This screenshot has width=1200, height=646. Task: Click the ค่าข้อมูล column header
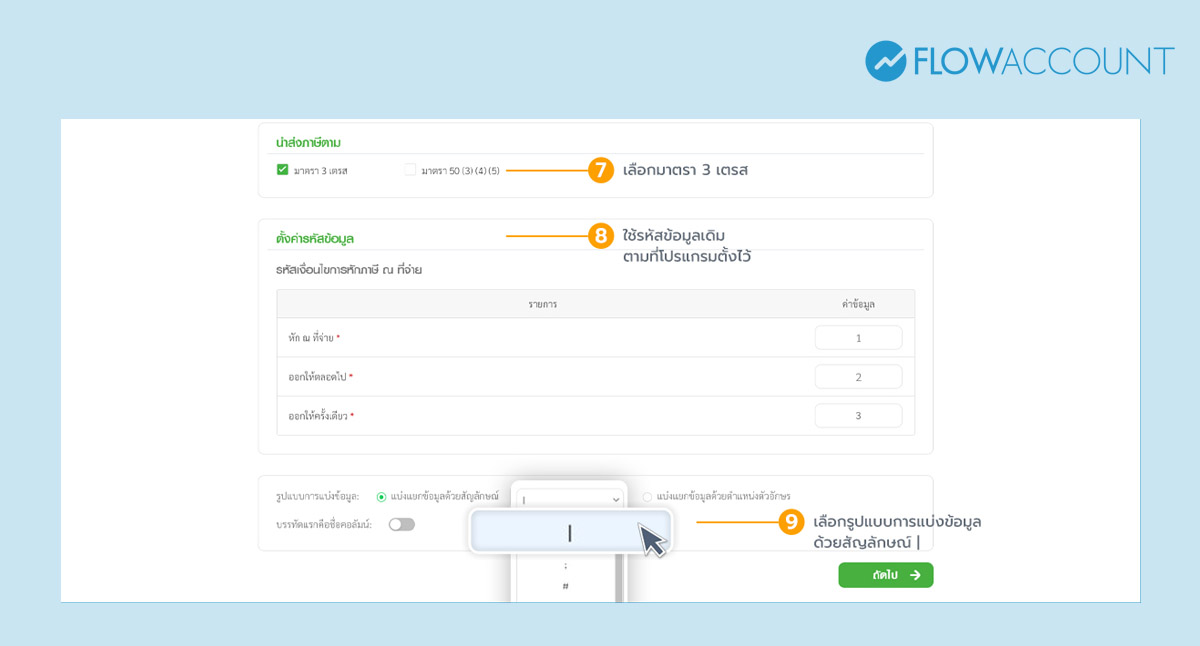pyautogui.click(x=857, y=304)
